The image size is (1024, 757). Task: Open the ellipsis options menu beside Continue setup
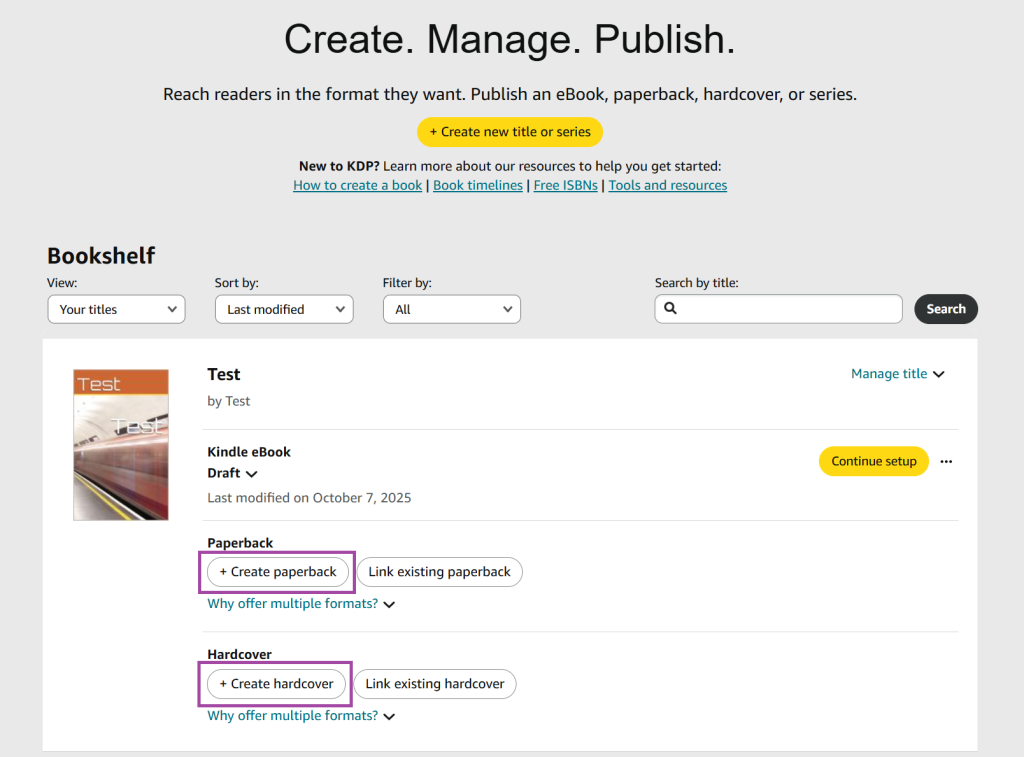pos(945,461)
